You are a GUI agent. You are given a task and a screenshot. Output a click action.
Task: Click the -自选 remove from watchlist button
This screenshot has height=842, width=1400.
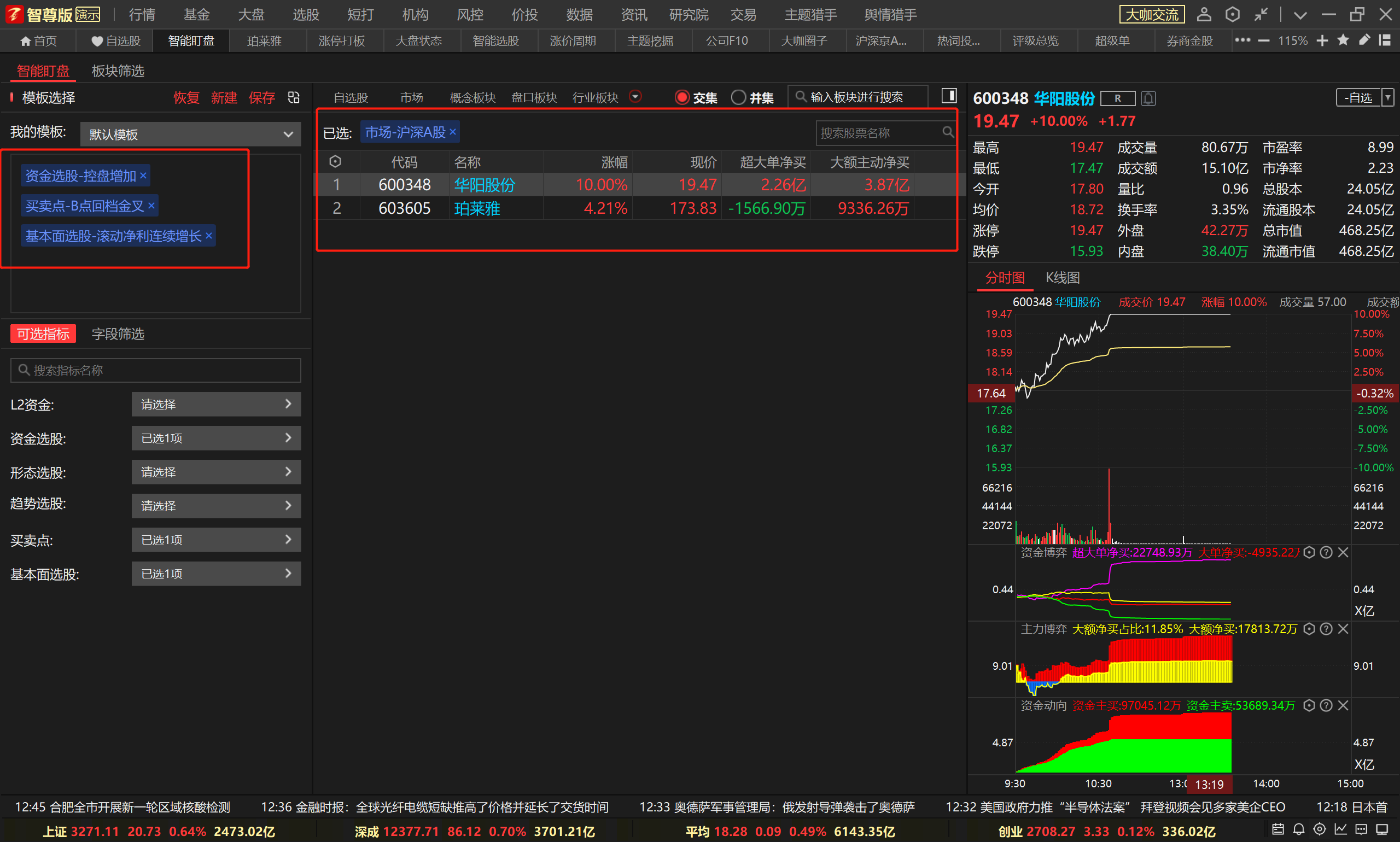pyautogui.click(x=1358, y=97)
